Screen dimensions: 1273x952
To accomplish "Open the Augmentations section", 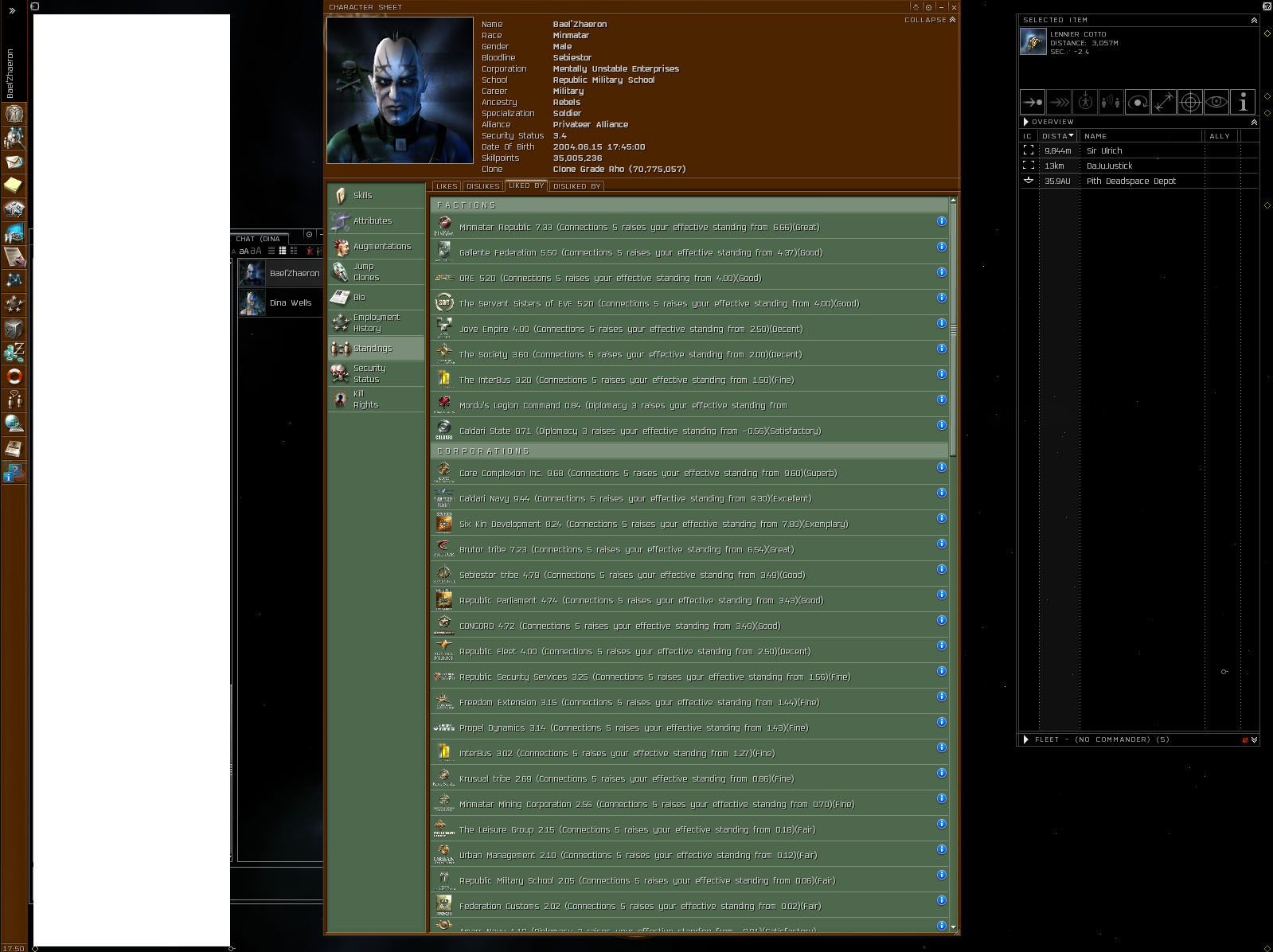I will [x=377, y=247].
